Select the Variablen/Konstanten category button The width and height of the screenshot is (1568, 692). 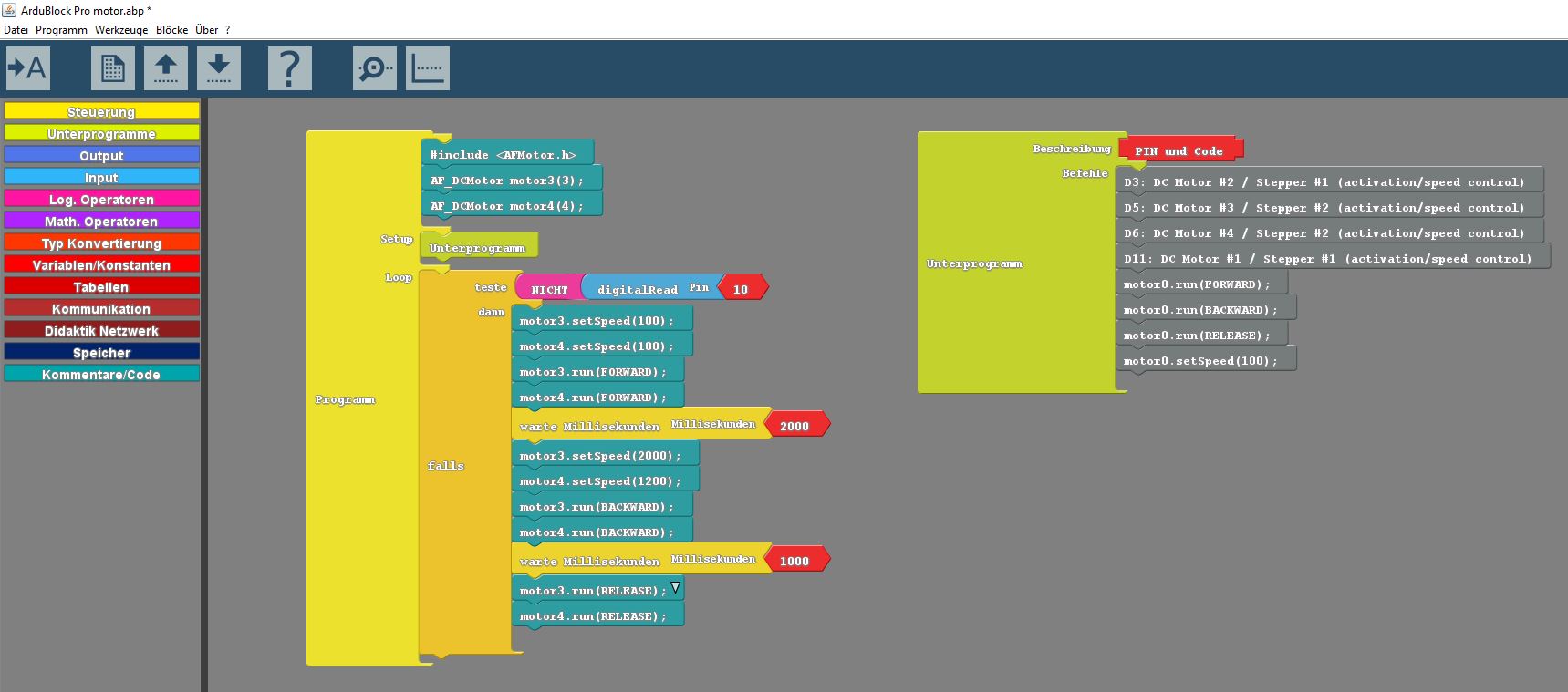[101, 264]
